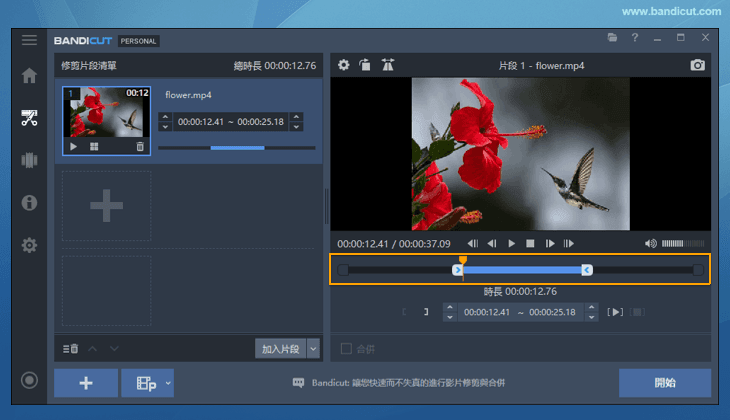Expand the 加入片段 dropdown arrow
Image resolution: width=730 pixels, height=420 pixels.
(313, 349)
